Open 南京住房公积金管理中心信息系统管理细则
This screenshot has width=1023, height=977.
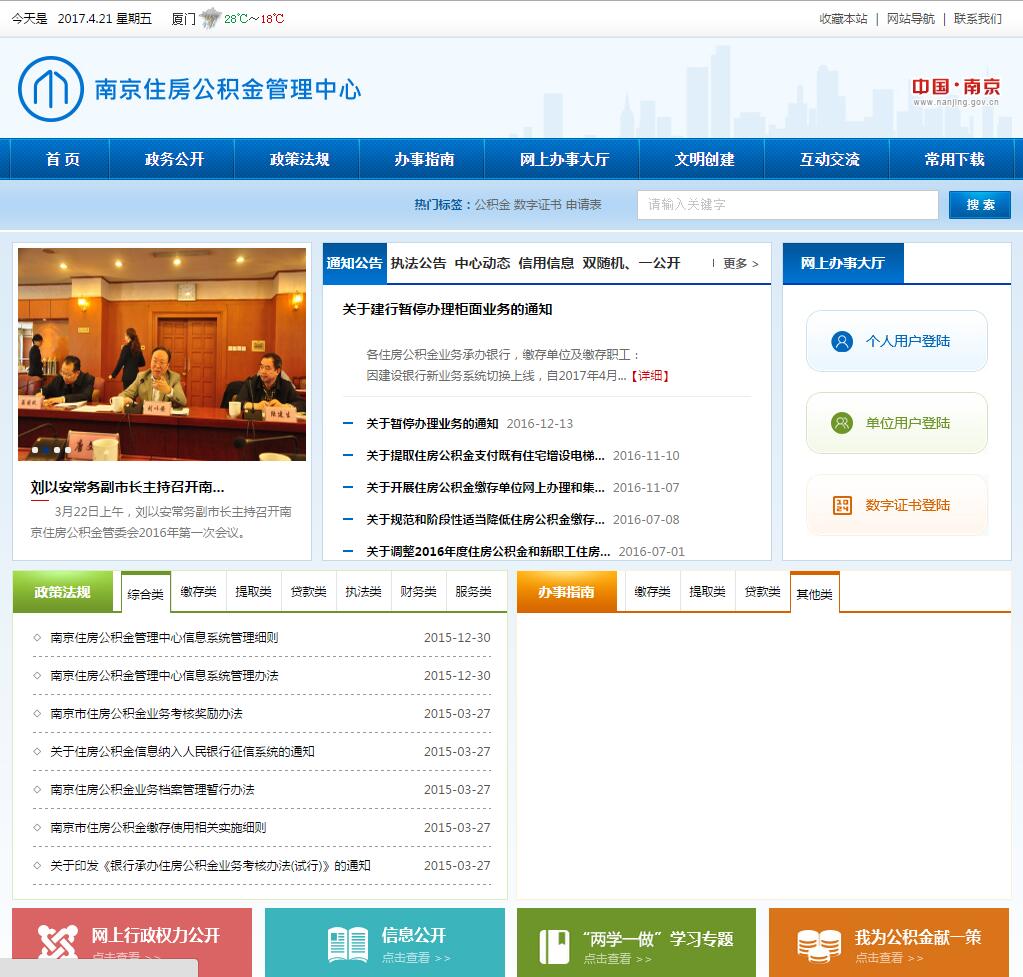(164, 638)
